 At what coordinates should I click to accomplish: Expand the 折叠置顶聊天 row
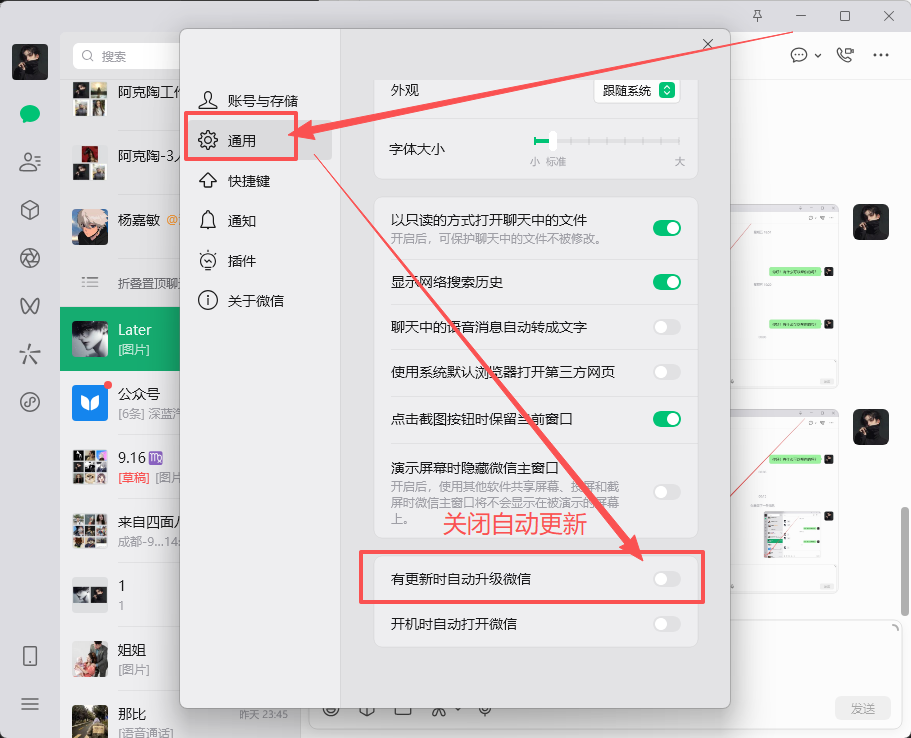[x=120, y=283]
